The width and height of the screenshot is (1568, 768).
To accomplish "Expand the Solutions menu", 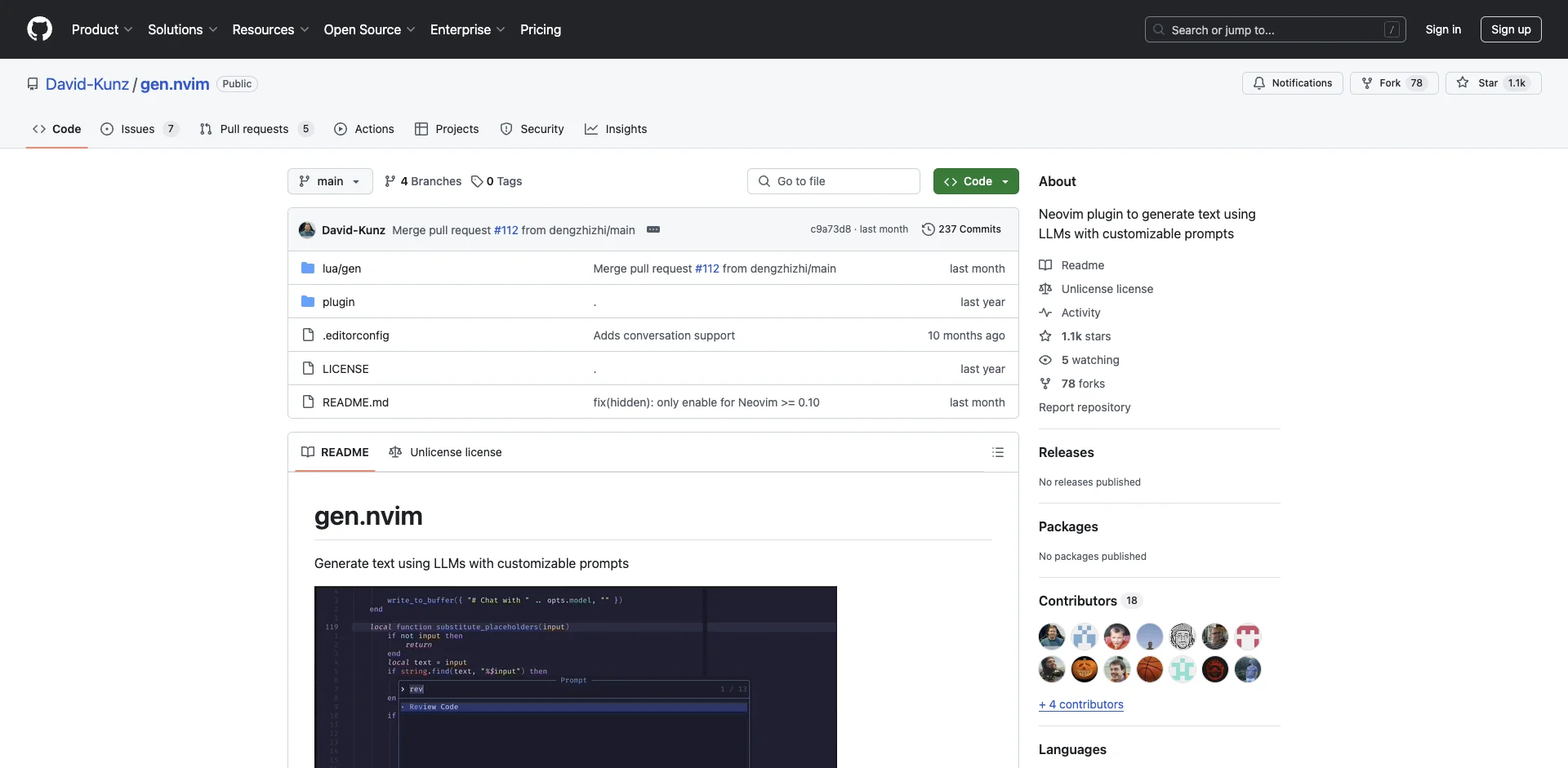I will (182, 29).
